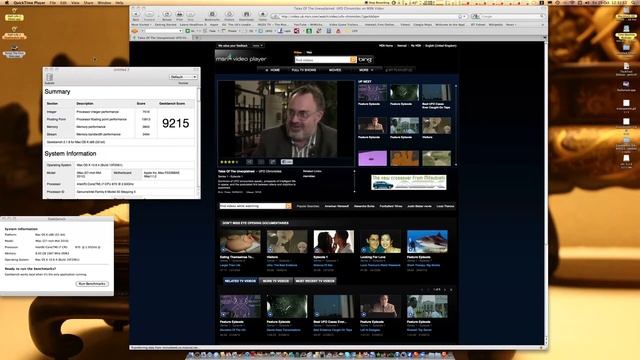Viewport: 640px width, 360px height.
Task: Open new browser tab with plus button
Action: [x=197, y=38]
